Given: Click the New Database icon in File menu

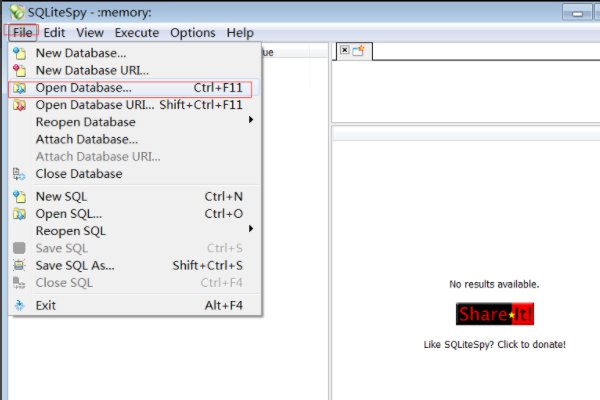Looking at the screenshot, I should tap(19, 53).
